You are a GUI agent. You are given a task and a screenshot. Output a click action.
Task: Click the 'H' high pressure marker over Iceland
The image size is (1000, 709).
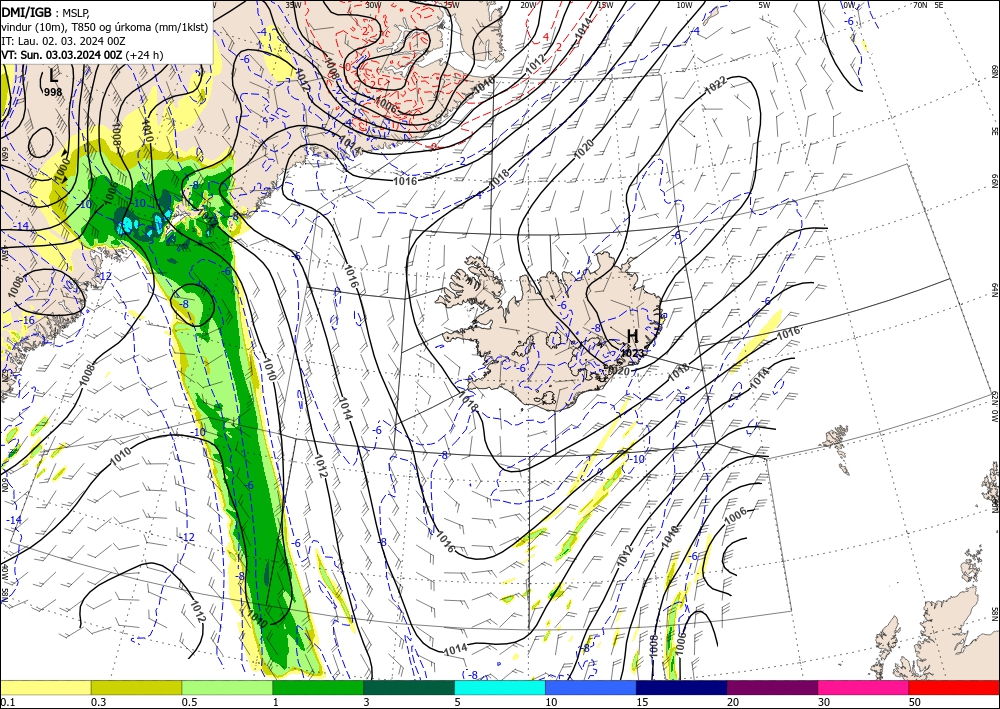tap(632, 336)
